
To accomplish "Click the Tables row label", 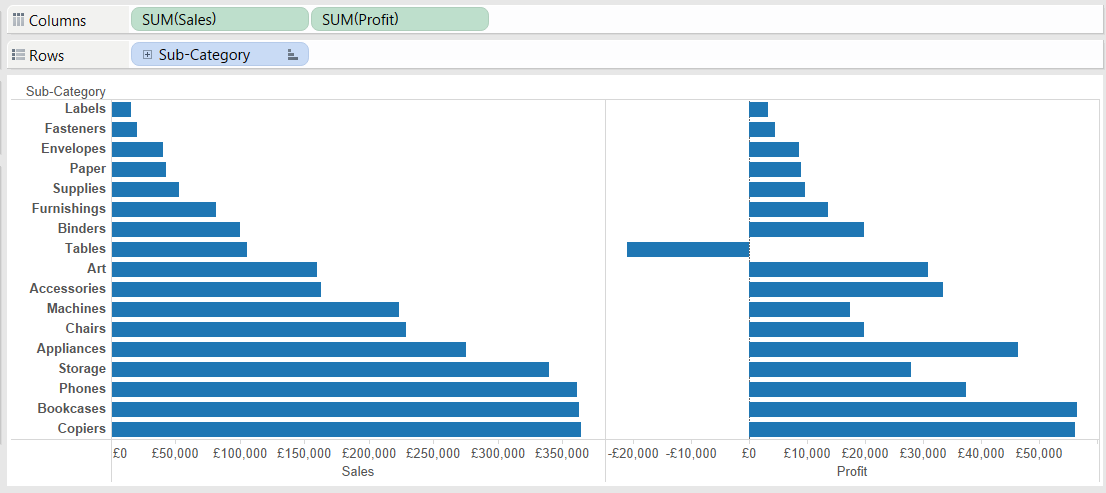I will [x=85, y=248].
